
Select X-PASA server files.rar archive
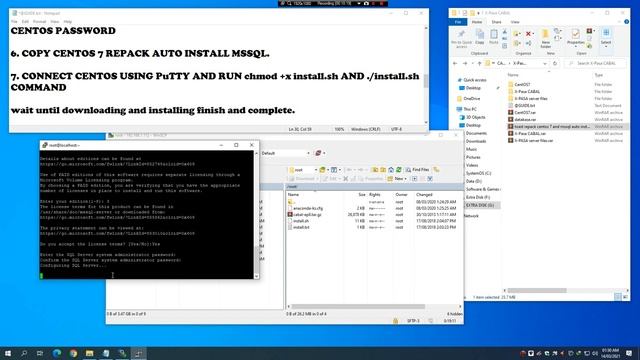click(533, 141)
